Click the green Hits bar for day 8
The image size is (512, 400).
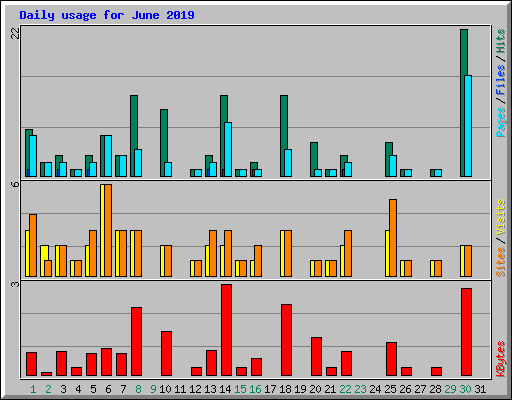tap(134, 136)
